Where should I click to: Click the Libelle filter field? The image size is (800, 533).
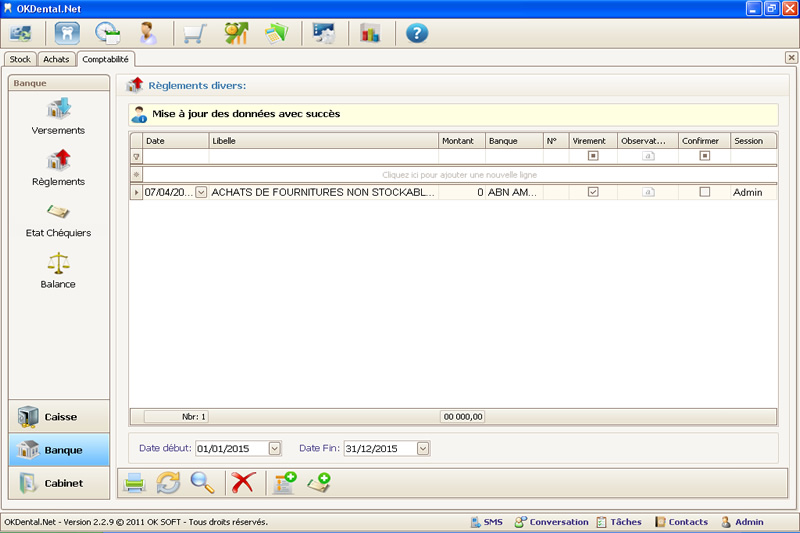(323, 156)
